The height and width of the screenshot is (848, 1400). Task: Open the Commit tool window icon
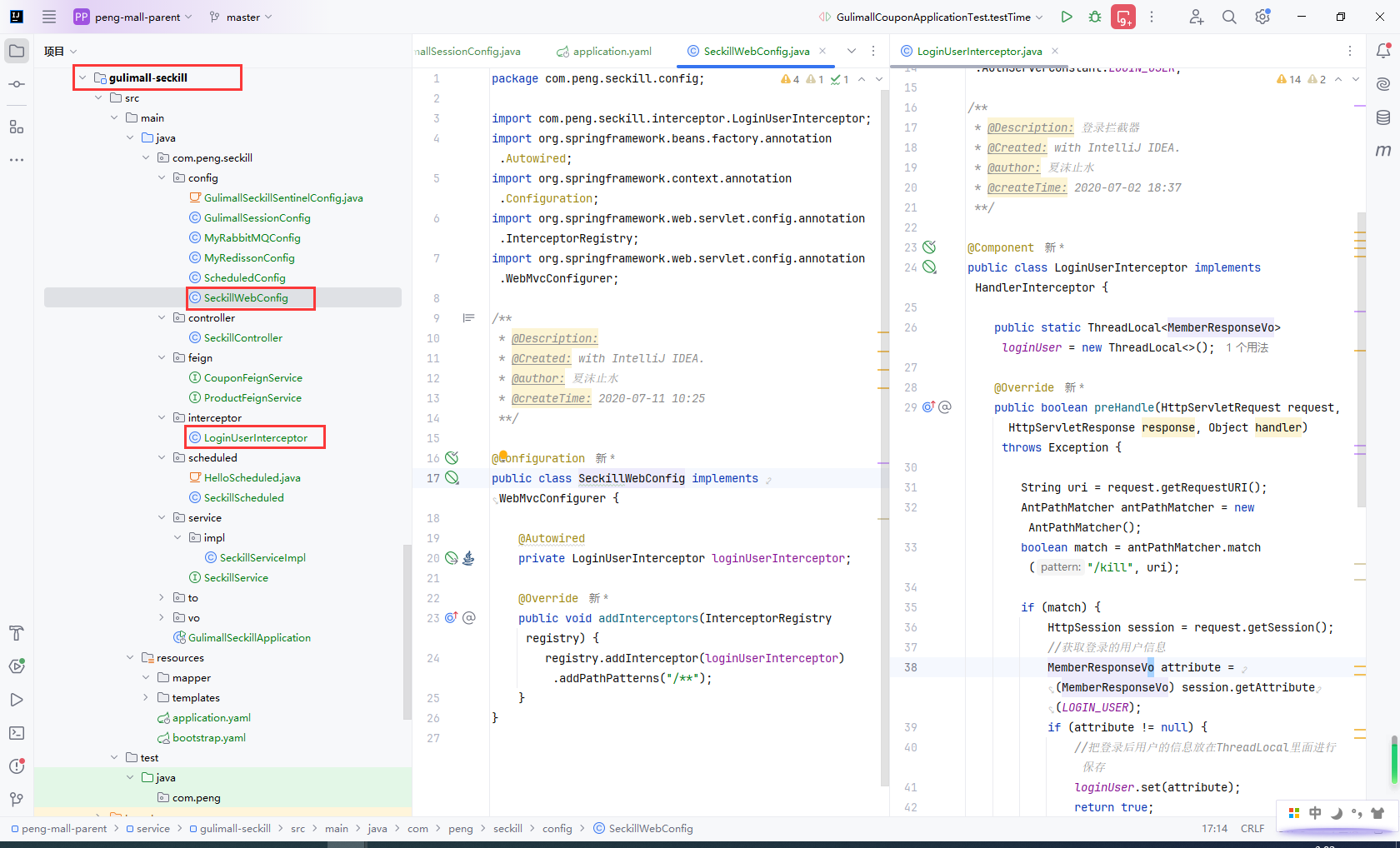tap(17, 84)
